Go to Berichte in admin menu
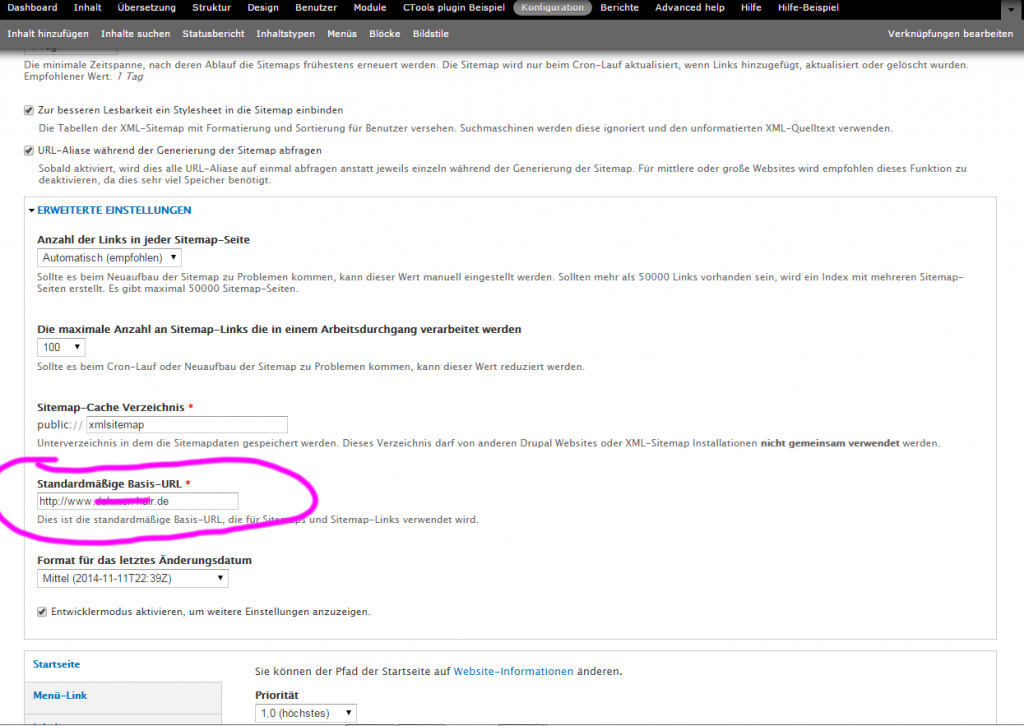This screenshot has width=1024, height=726. pos(619,8)
